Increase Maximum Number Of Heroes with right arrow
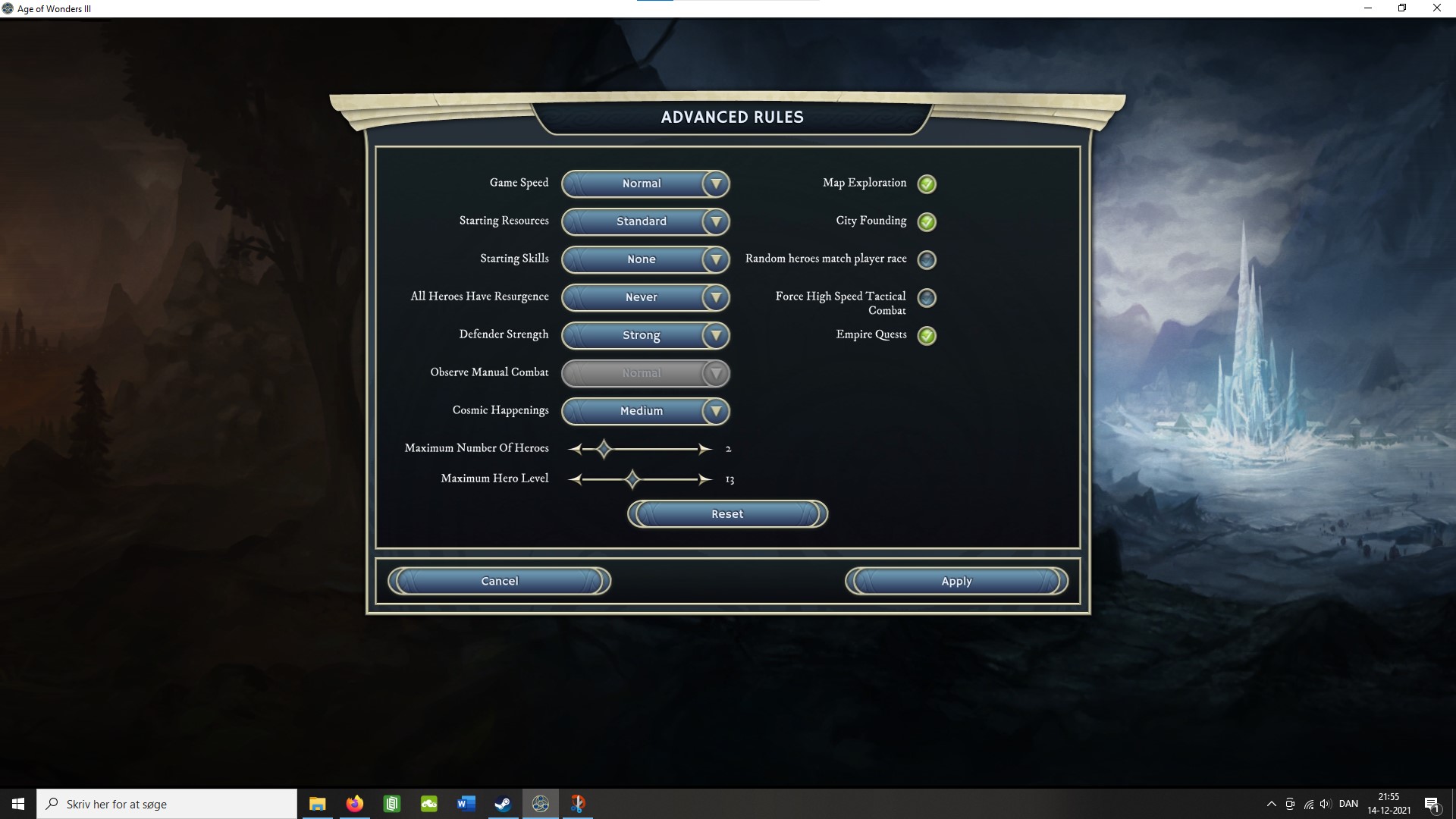1456x819 pixels. [704, 449]
